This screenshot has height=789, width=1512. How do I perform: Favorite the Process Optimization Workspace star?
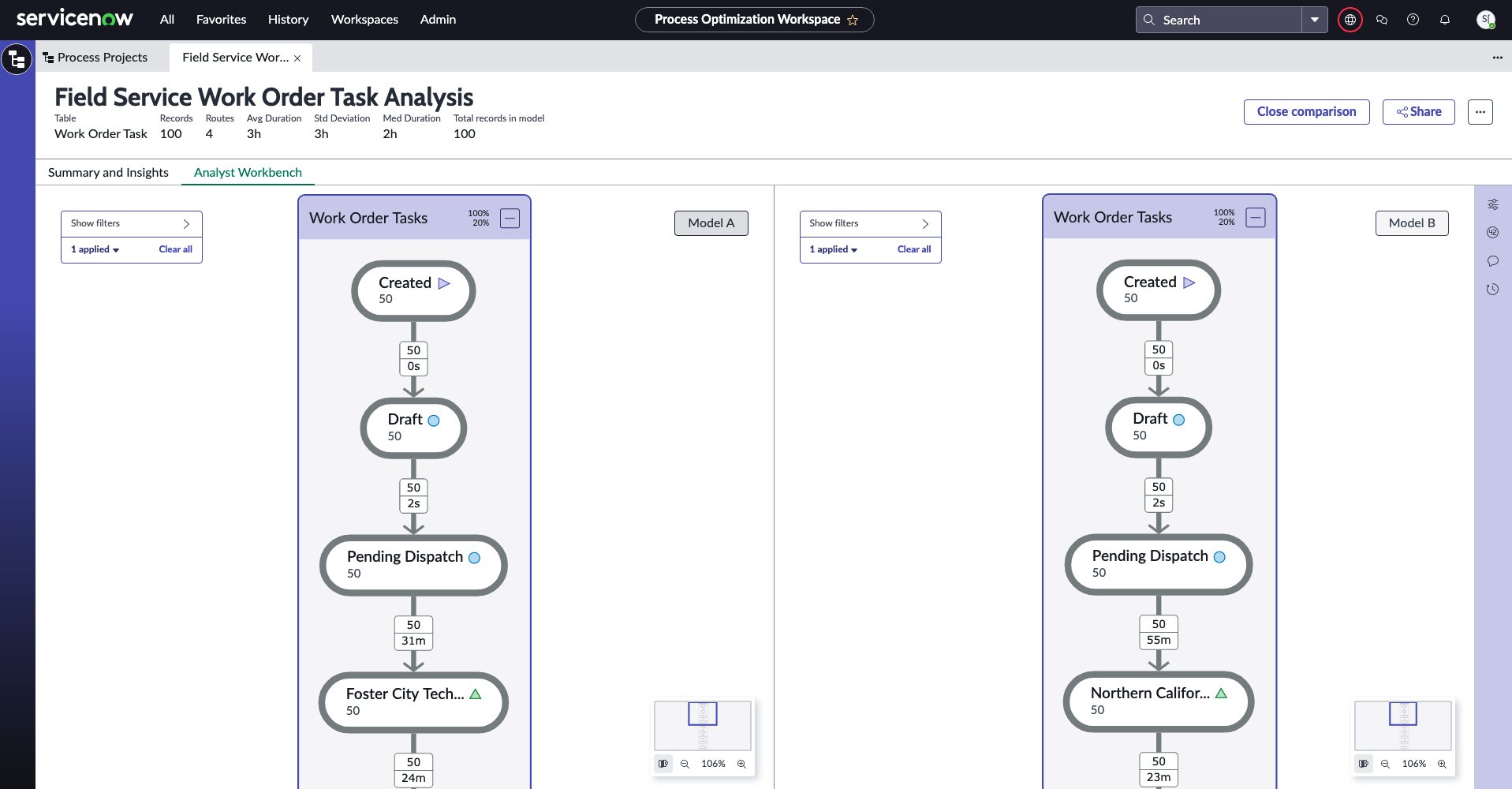click(x=853, y=20)
